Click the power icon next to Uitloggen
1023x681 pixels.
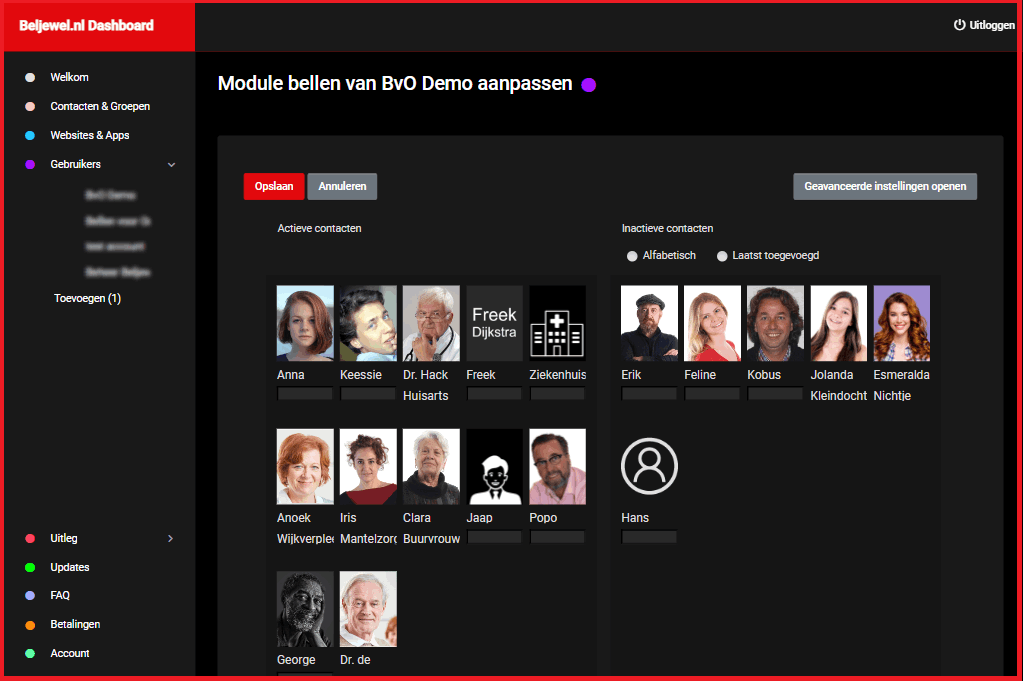960,25
